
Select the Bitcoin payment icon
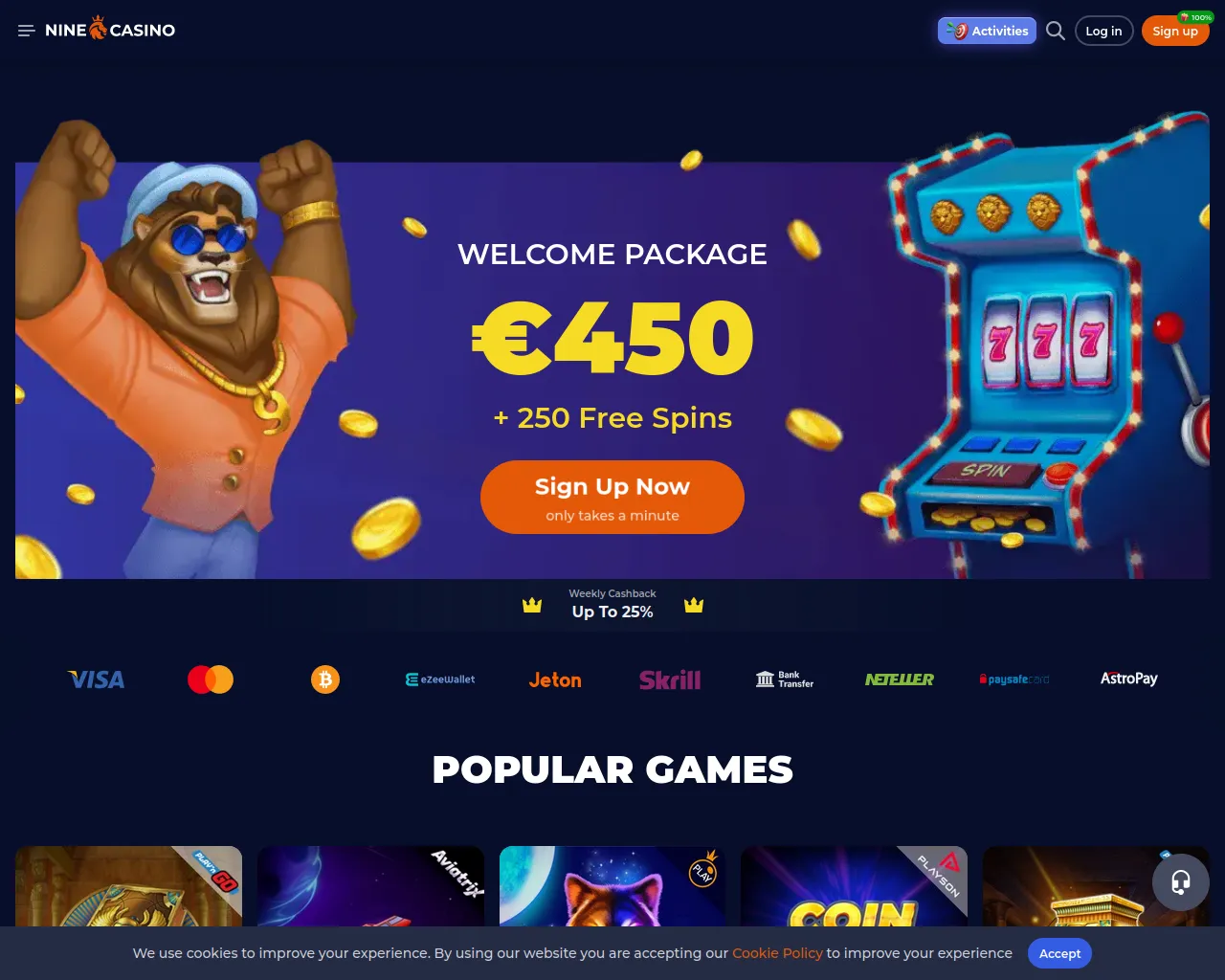325,679
